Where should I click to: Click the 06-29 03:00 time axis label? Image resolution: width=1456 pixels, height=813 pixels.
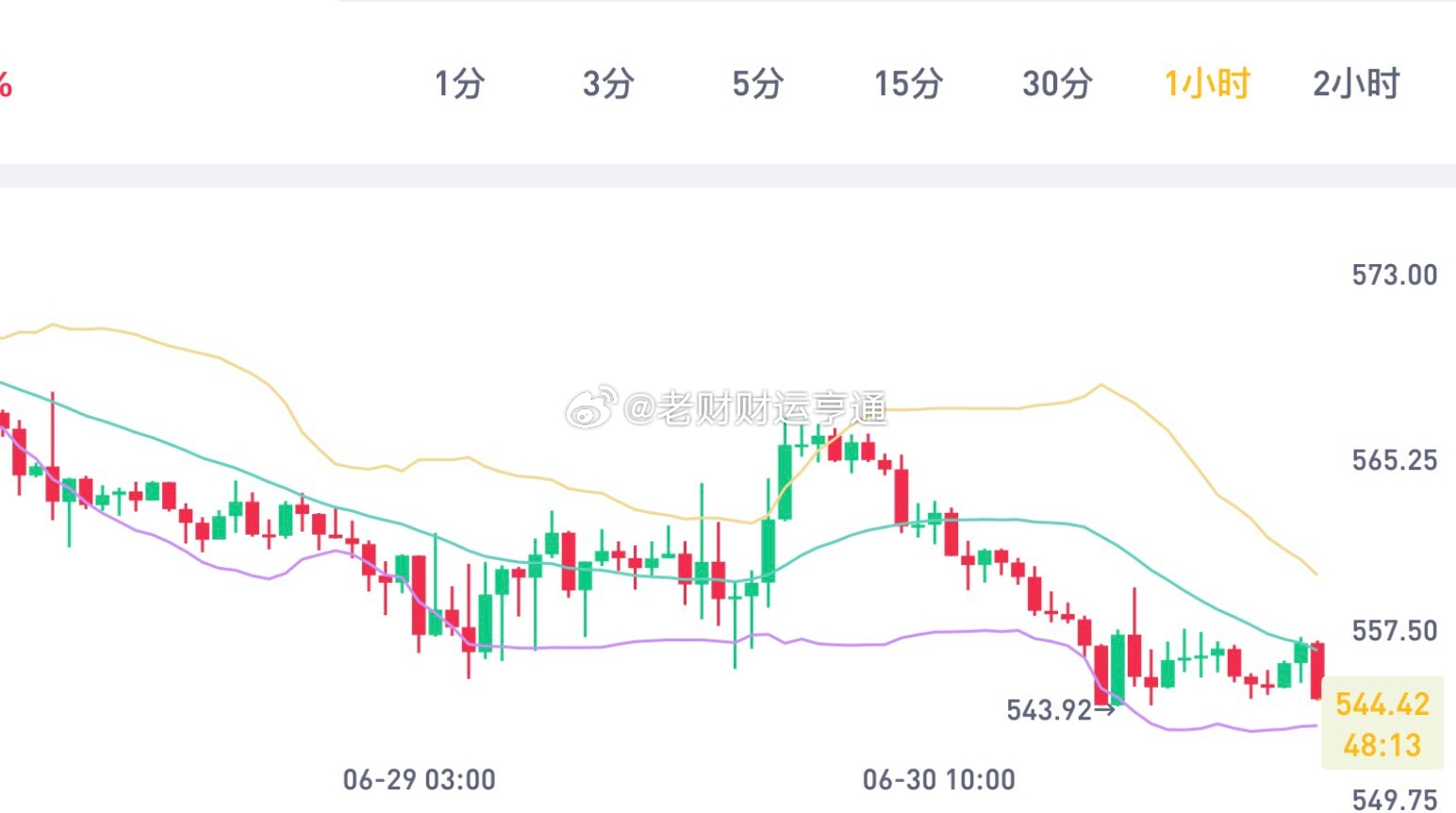pyautogui.click(x=419, y=780)
